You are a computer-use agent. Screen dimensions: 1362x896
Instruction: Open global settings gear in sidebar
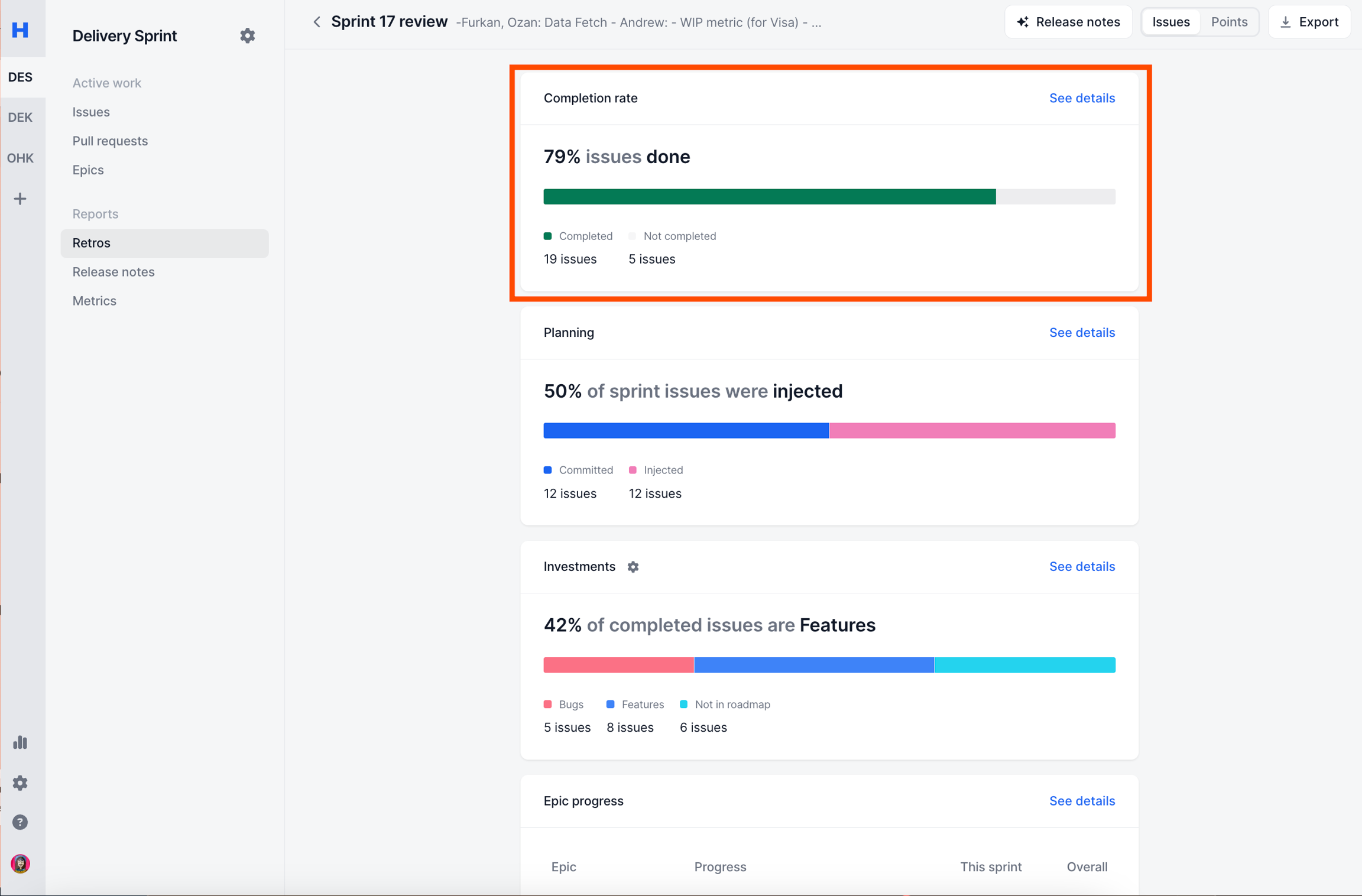[20, 783]
